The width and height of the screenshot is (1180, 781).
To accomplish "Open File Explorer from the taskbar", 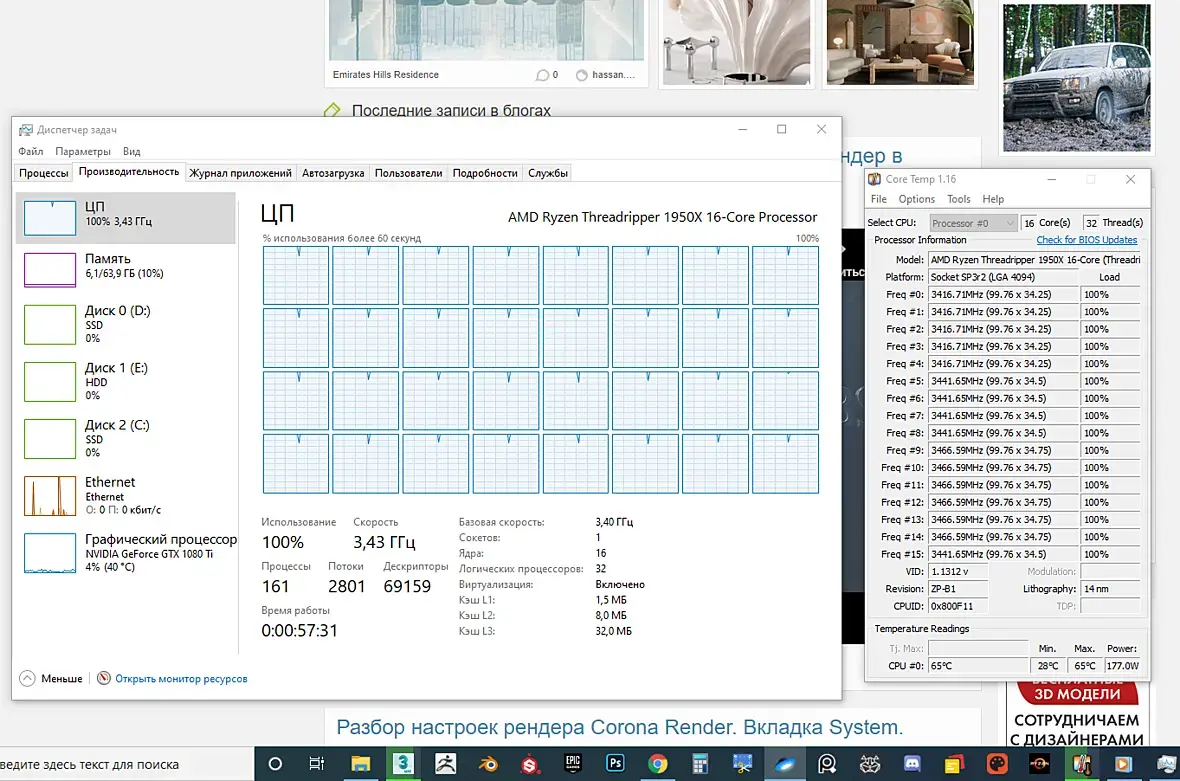I will coord(360,764).
